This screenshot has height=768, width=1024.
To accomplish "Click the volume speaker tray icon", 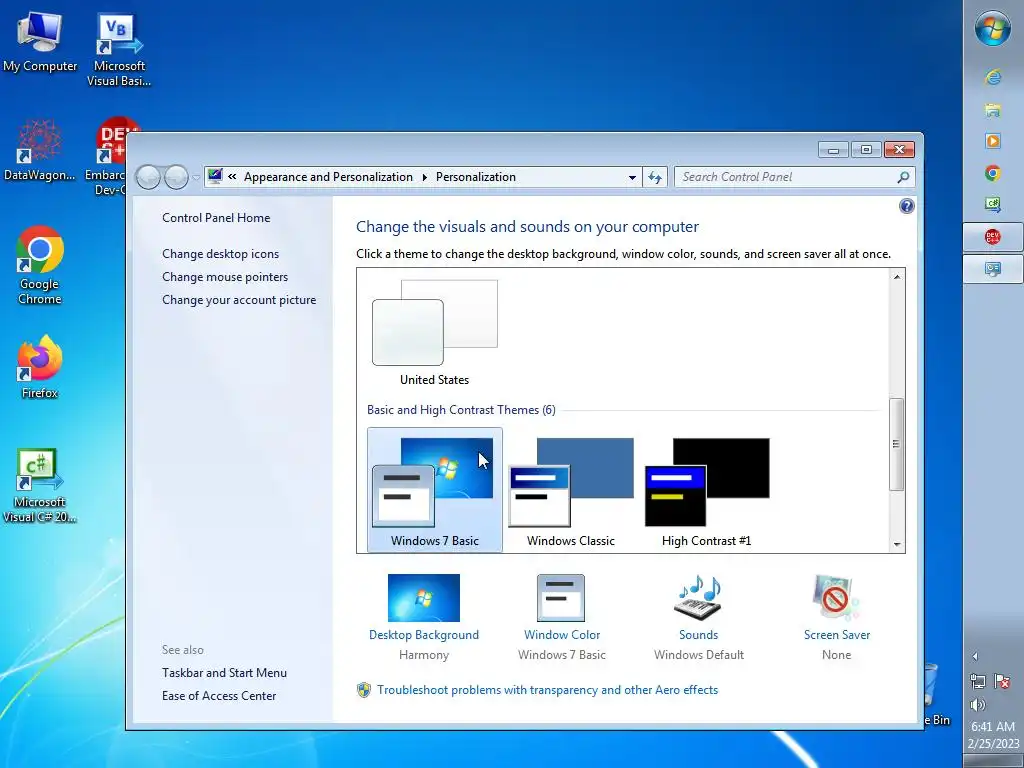I will click(x=978, y=705).
